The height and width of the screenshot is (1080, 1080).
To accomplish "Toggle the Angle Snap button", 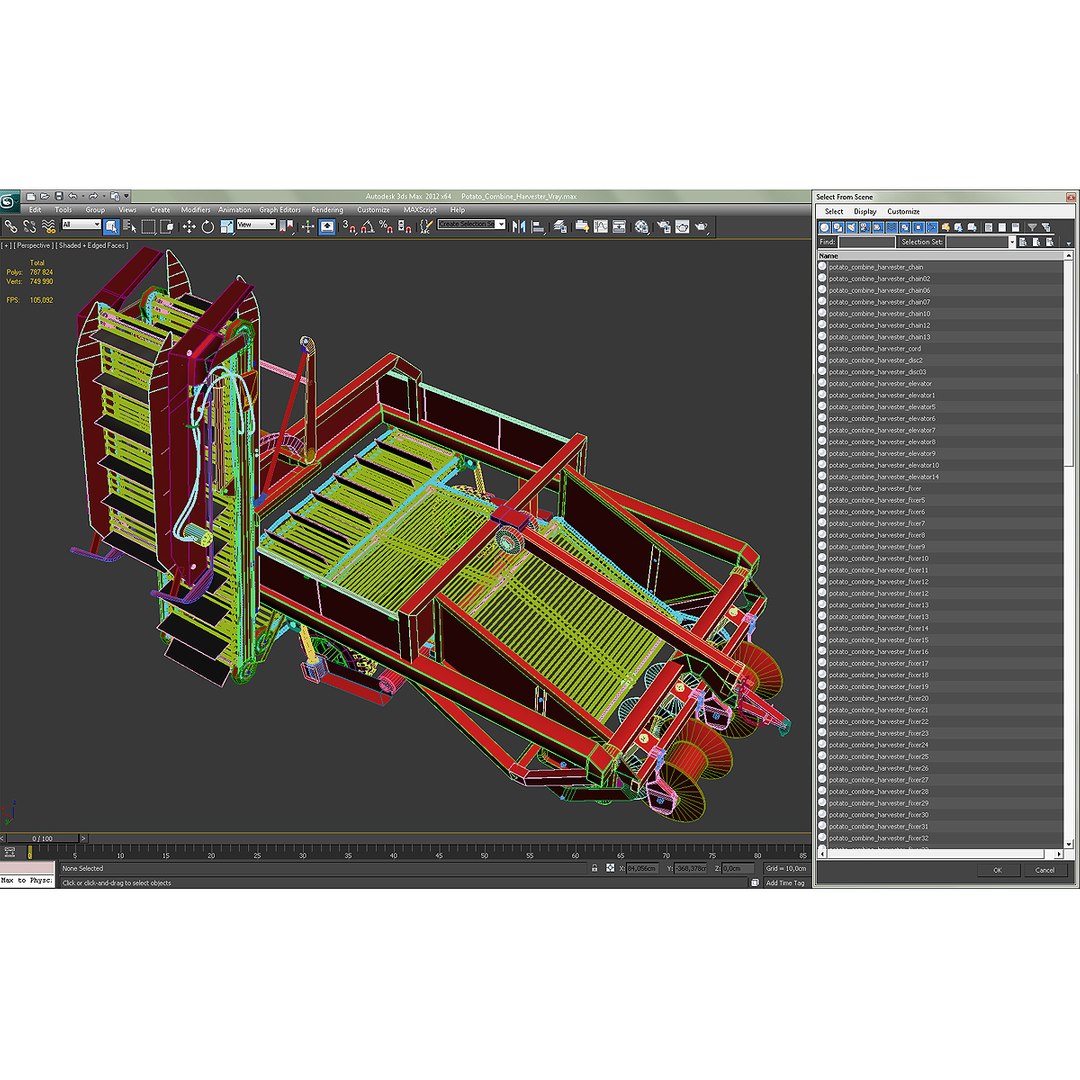I will pyautogui.click(x=368, y=226).
